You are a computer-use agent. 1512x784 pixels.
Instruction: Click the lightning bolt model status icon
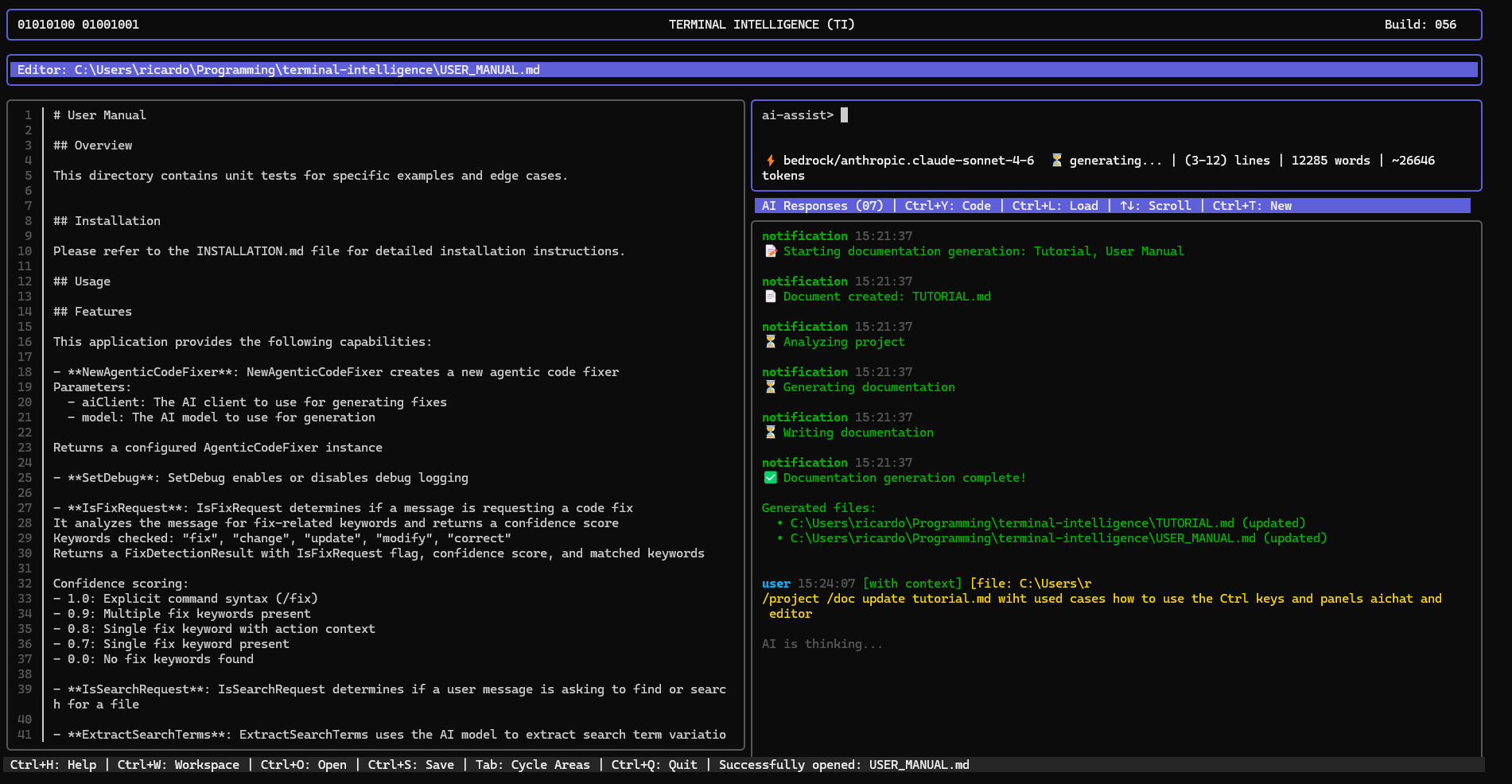[770, 160]
